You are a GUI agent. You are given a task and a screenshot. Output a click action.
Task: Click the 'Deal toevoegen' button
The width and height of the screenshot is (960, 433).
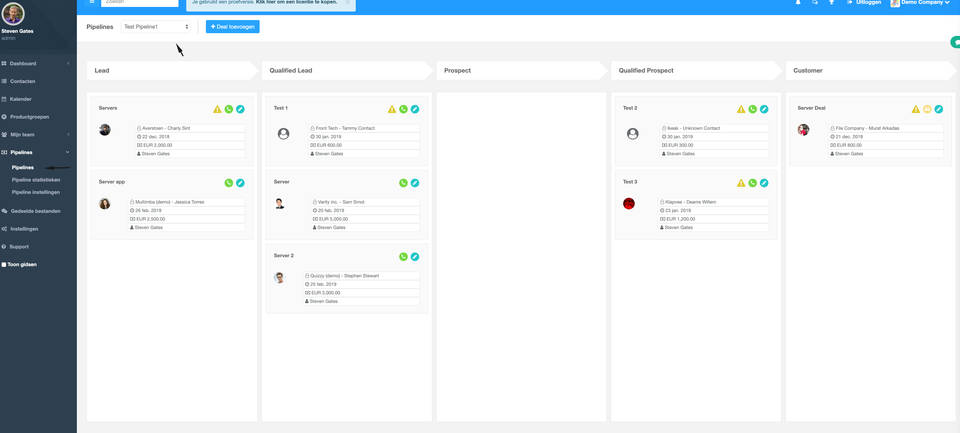pos(232,27)
